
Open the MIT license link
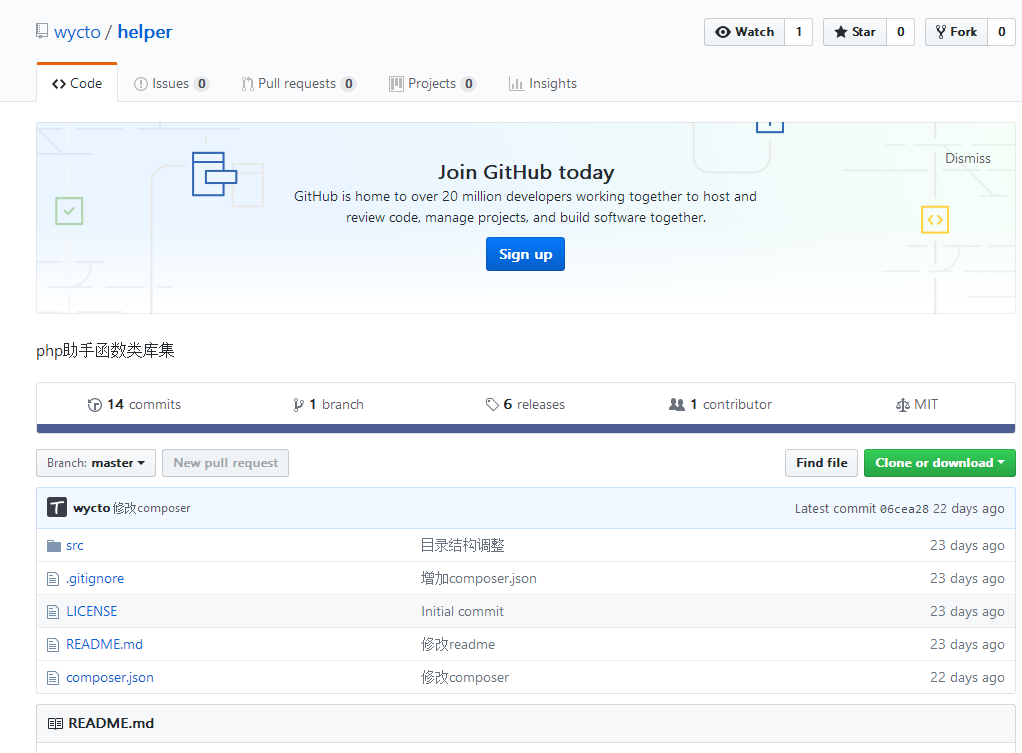917,405
